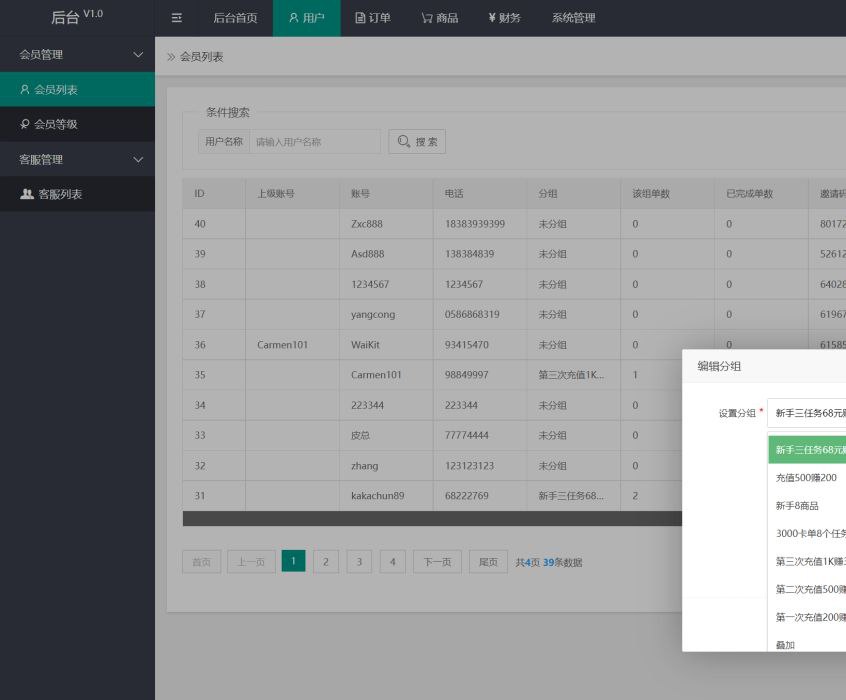Click the yen 财务 icon
Image resolution: width=846 pixels, height=700 pixels.
click(492, 18)
